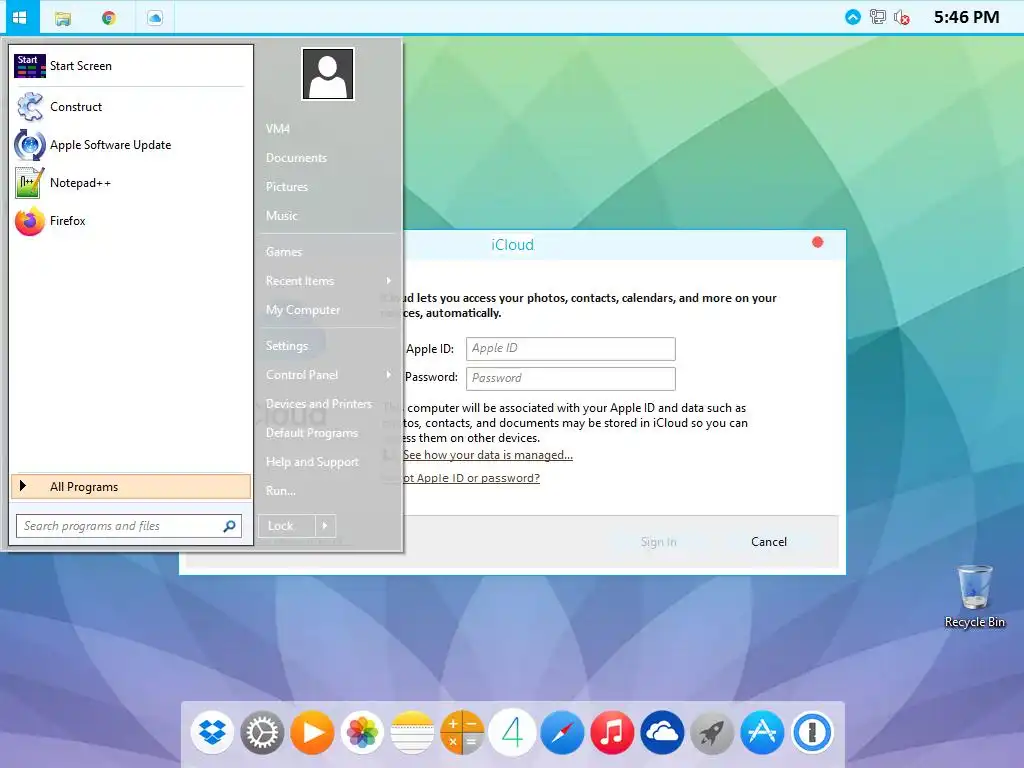Screen dimensions: 1024x768
Task: Click Cancel in the iCloud dialog
Action: [x=769, y=541]
